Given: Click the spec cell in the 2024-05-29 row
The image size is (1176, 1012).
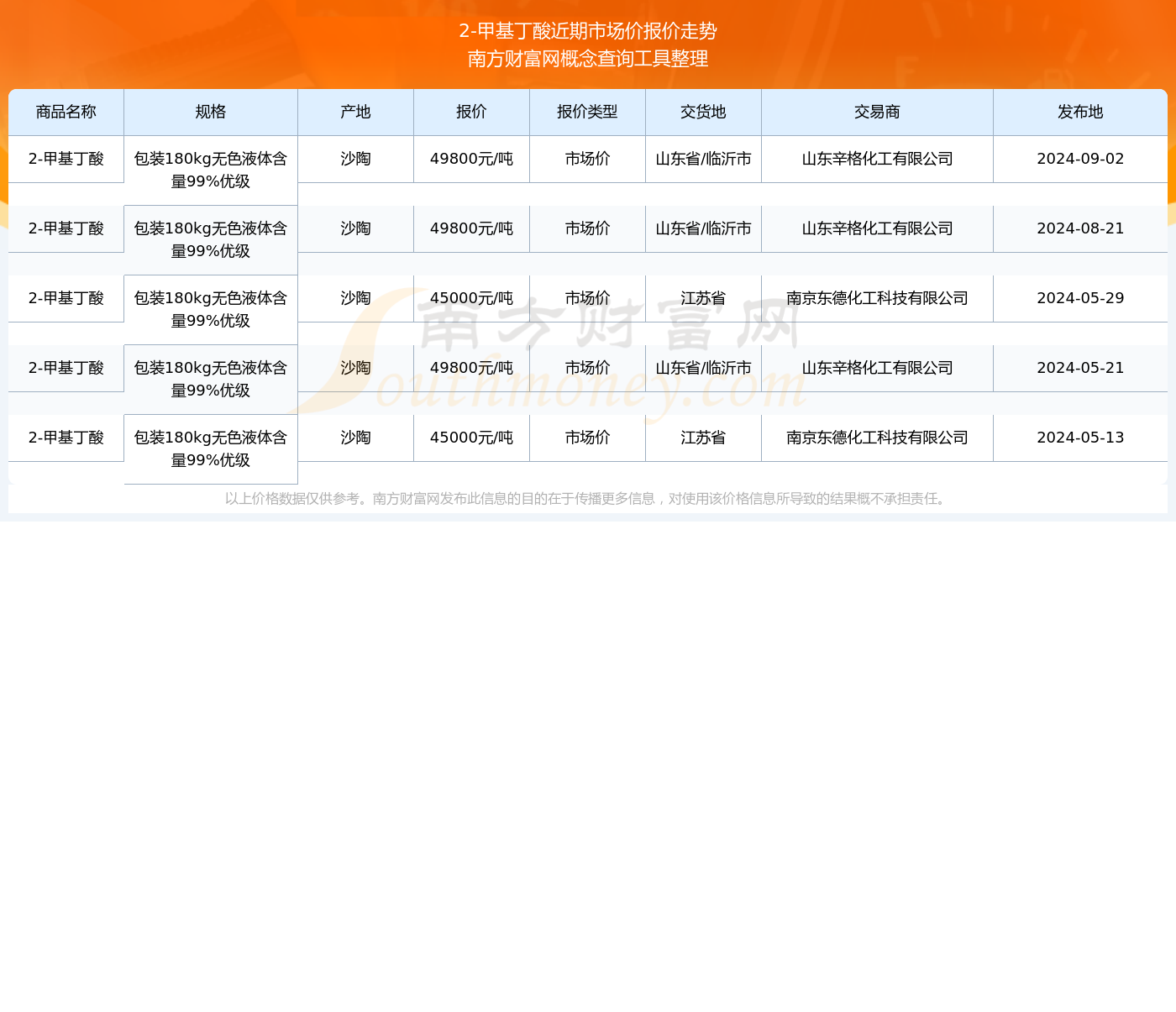Looking at the screenshot, I should coord(211,310).
